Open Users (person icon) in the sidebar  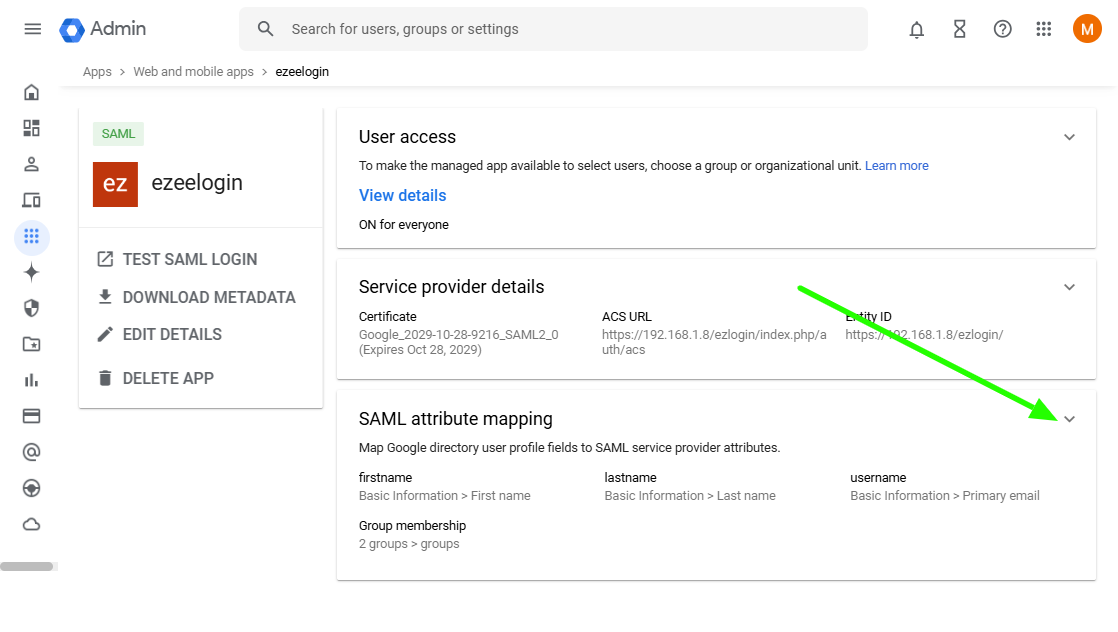(x=31, y=165)
